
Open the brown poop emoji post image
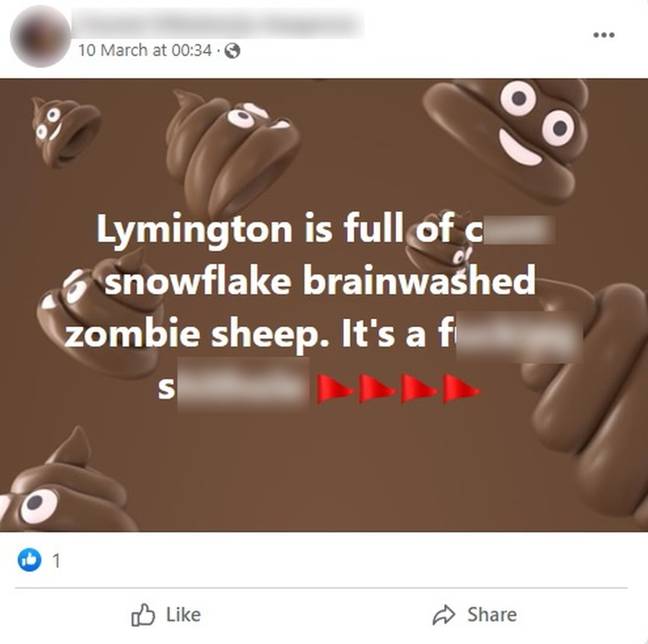(x=324, y=305)
